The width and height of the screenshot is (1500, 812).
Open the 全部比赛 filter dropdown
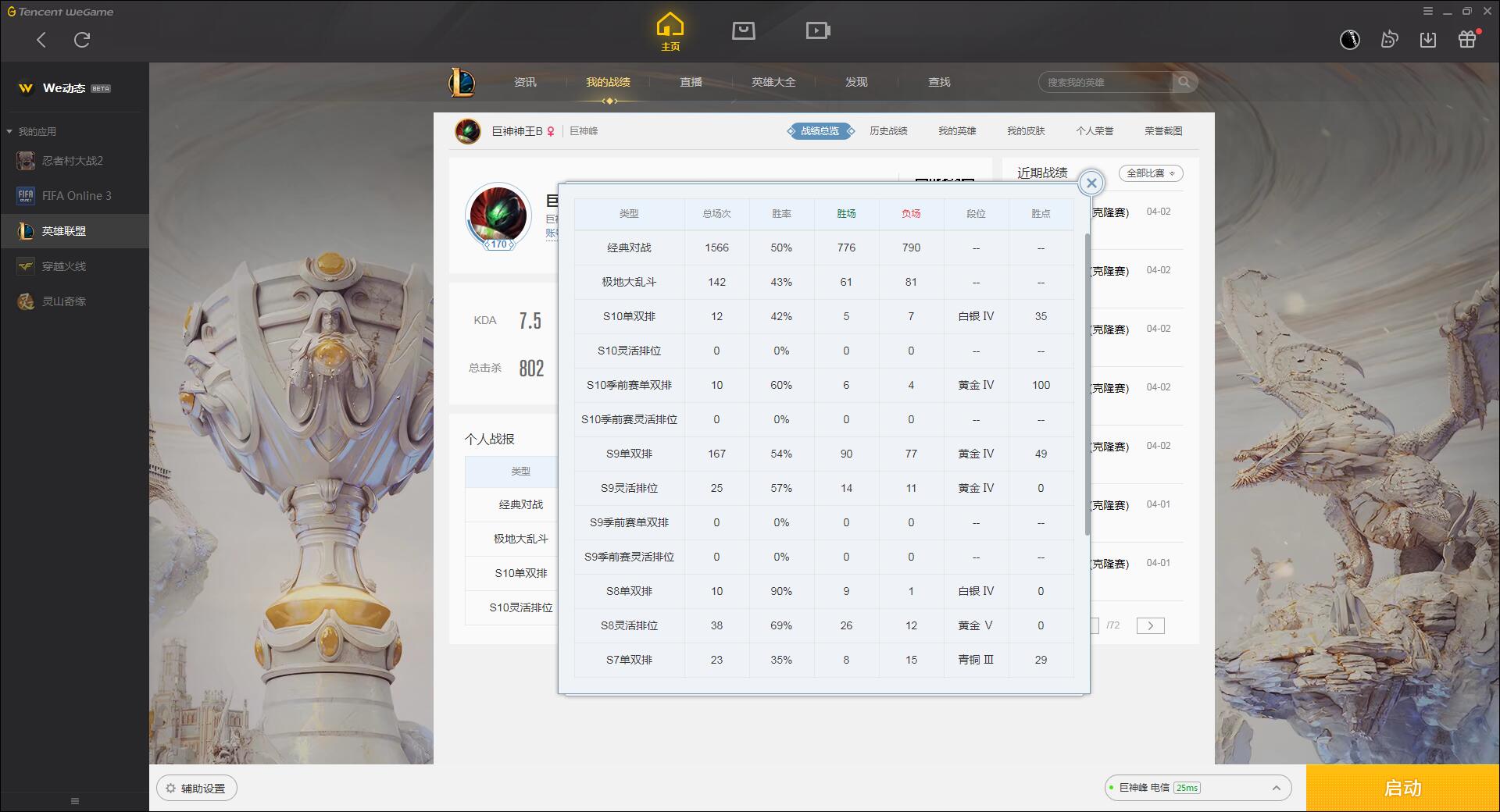[x=1151, y=173]
